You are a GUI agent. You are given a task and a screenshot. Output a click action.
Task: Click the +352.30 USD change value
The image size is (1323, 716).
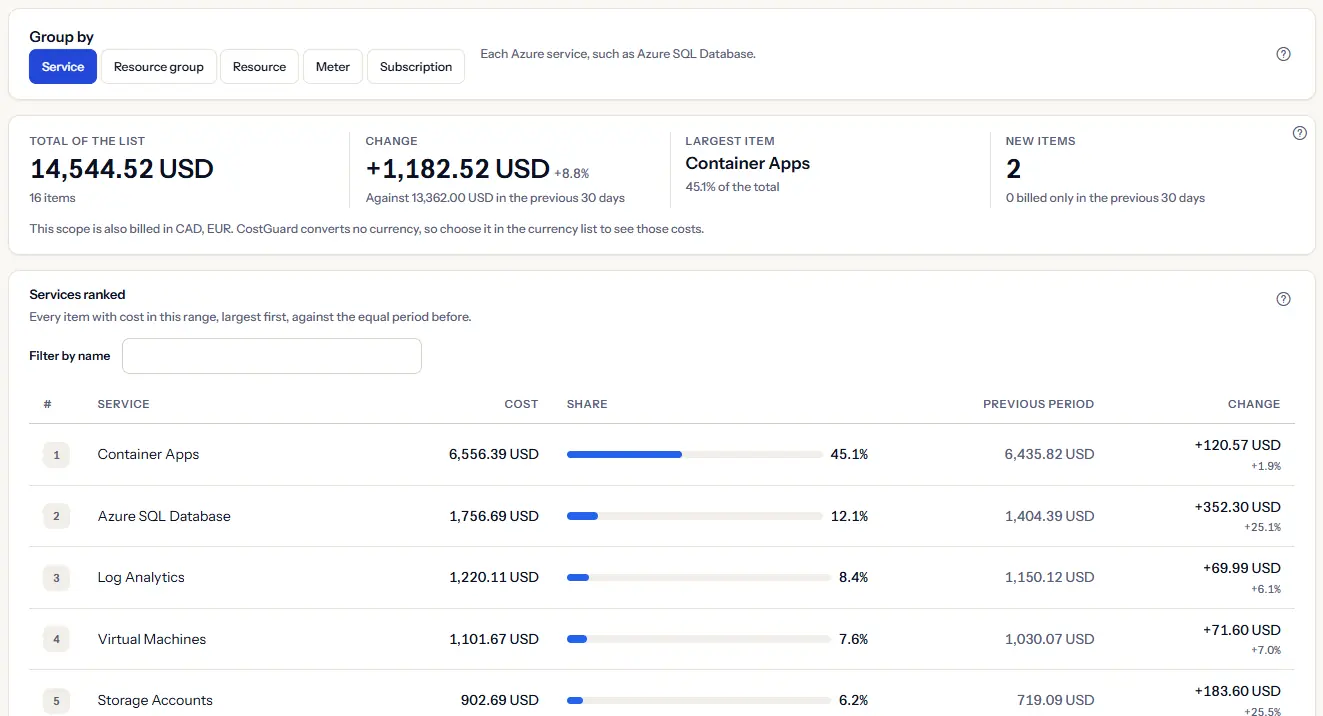[1238, 507]
